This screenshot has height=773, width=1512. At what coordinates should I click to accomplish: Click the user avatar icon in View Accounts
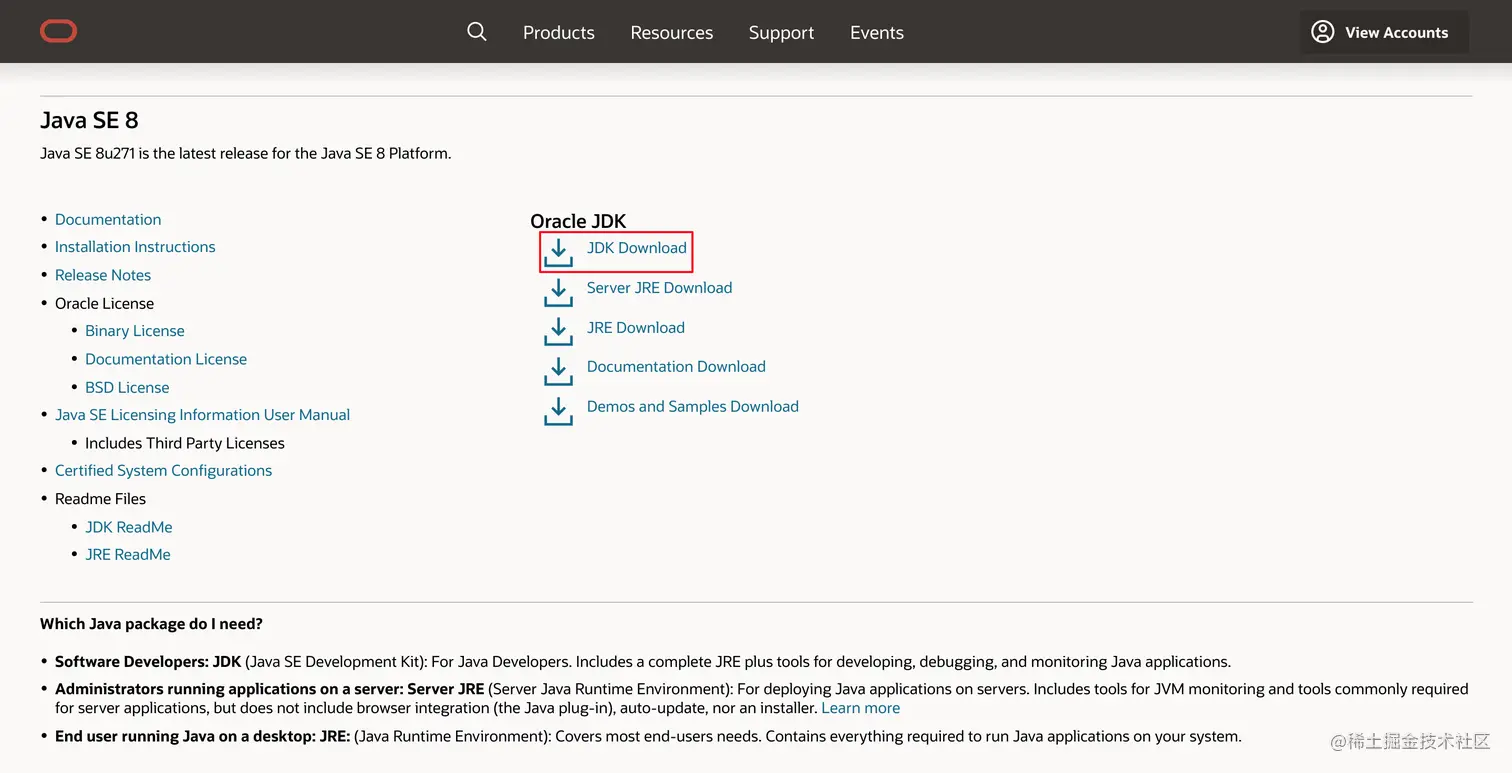click(x=1322, y=32)
